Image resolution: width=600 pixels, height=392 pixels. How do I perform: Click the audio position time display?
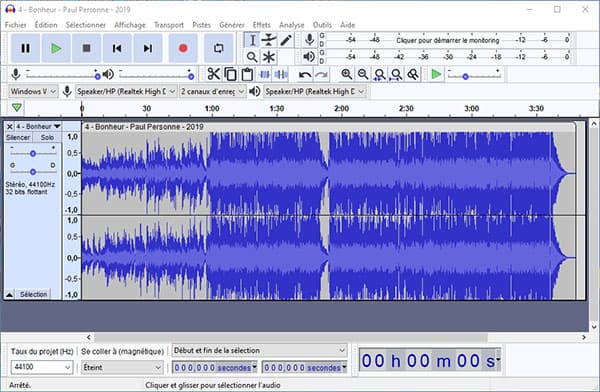(430, 361)
